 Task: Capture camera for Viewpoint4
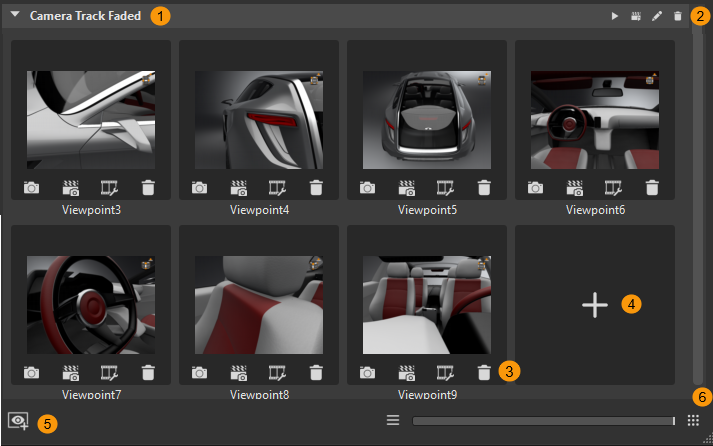199,187
